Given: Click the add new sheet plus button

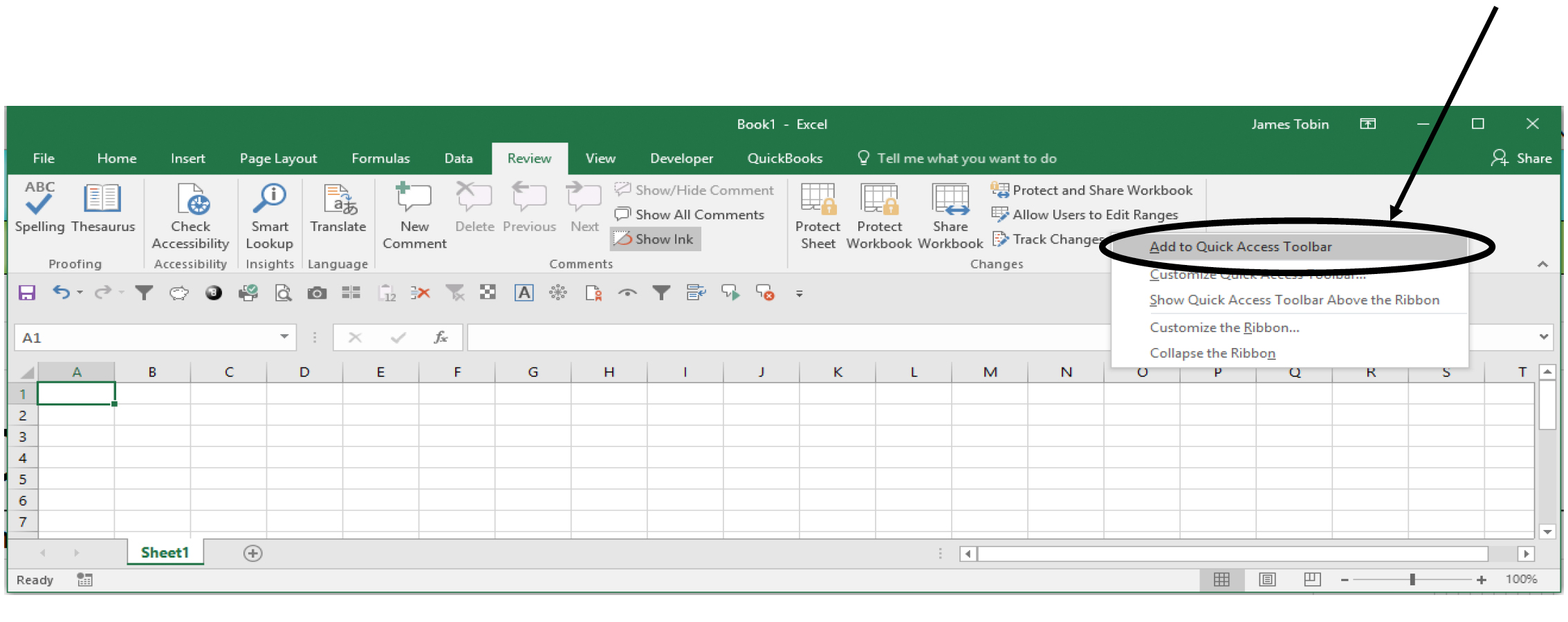Looking at the screenshot, I should pos(253,554).
